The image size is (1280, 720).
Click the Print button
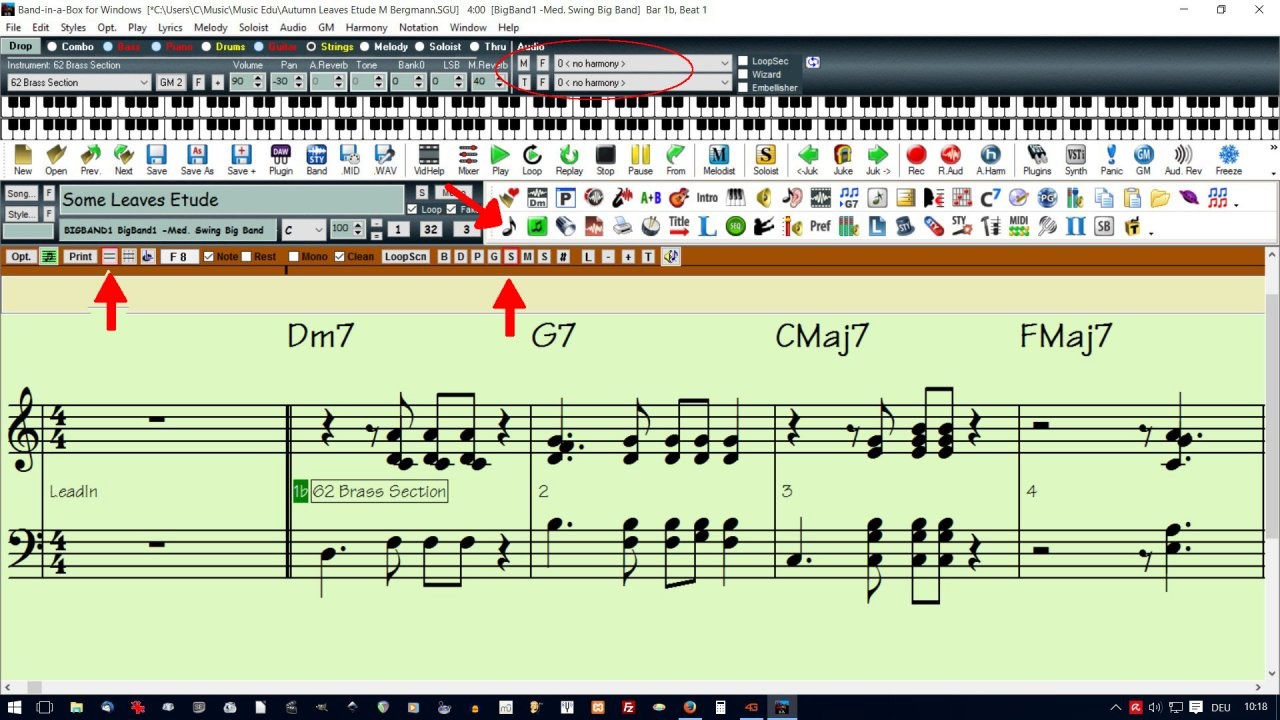point(80,257)
